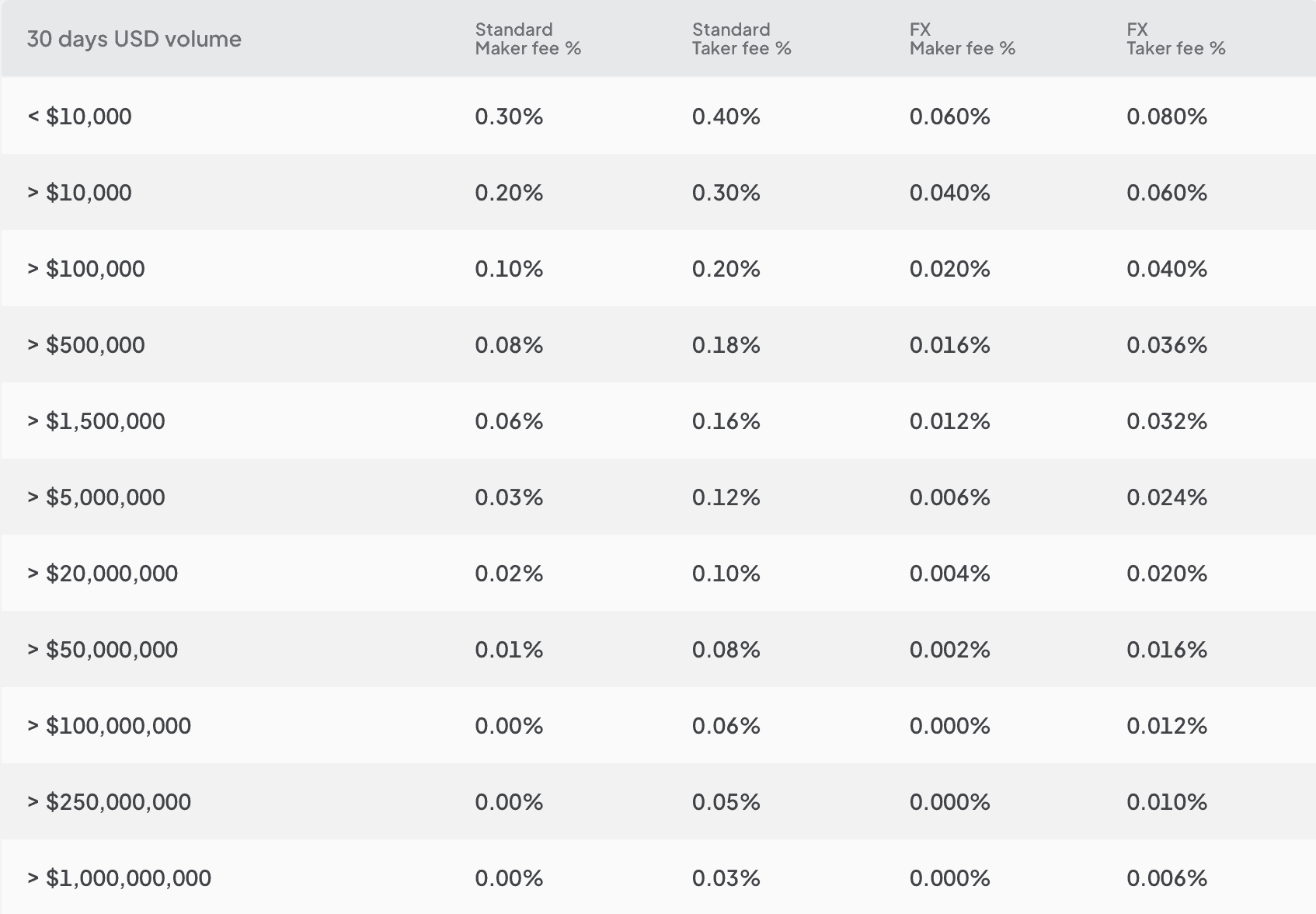The width and height of the screenshot is (1316, 914).
Task: Click the > $250,000,000 volume tier label
Action: [109, 802]
